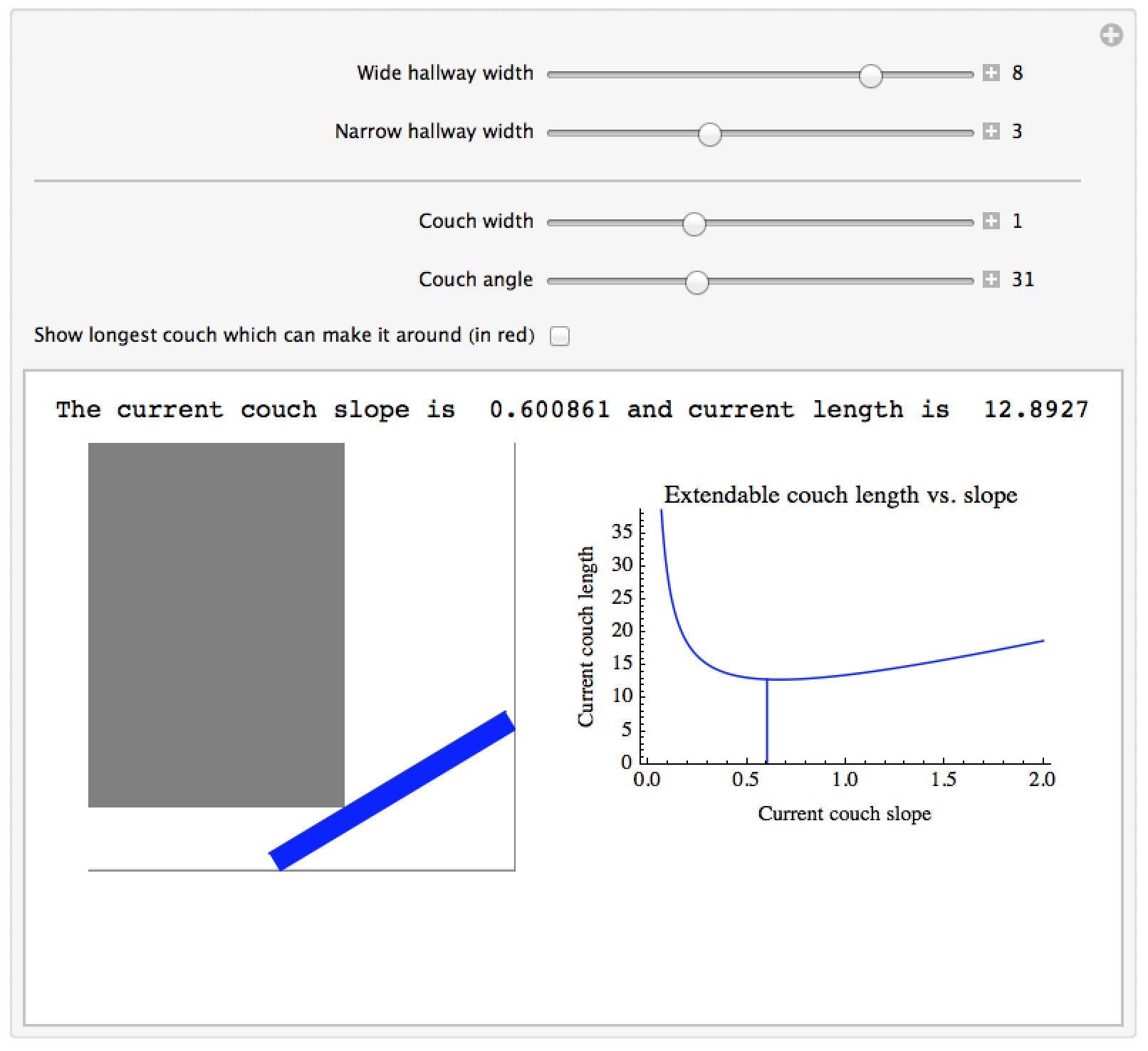The image size is (1148, 1051).
Task: Click the plus icon in top-right corner
Action: [1111, 35]
